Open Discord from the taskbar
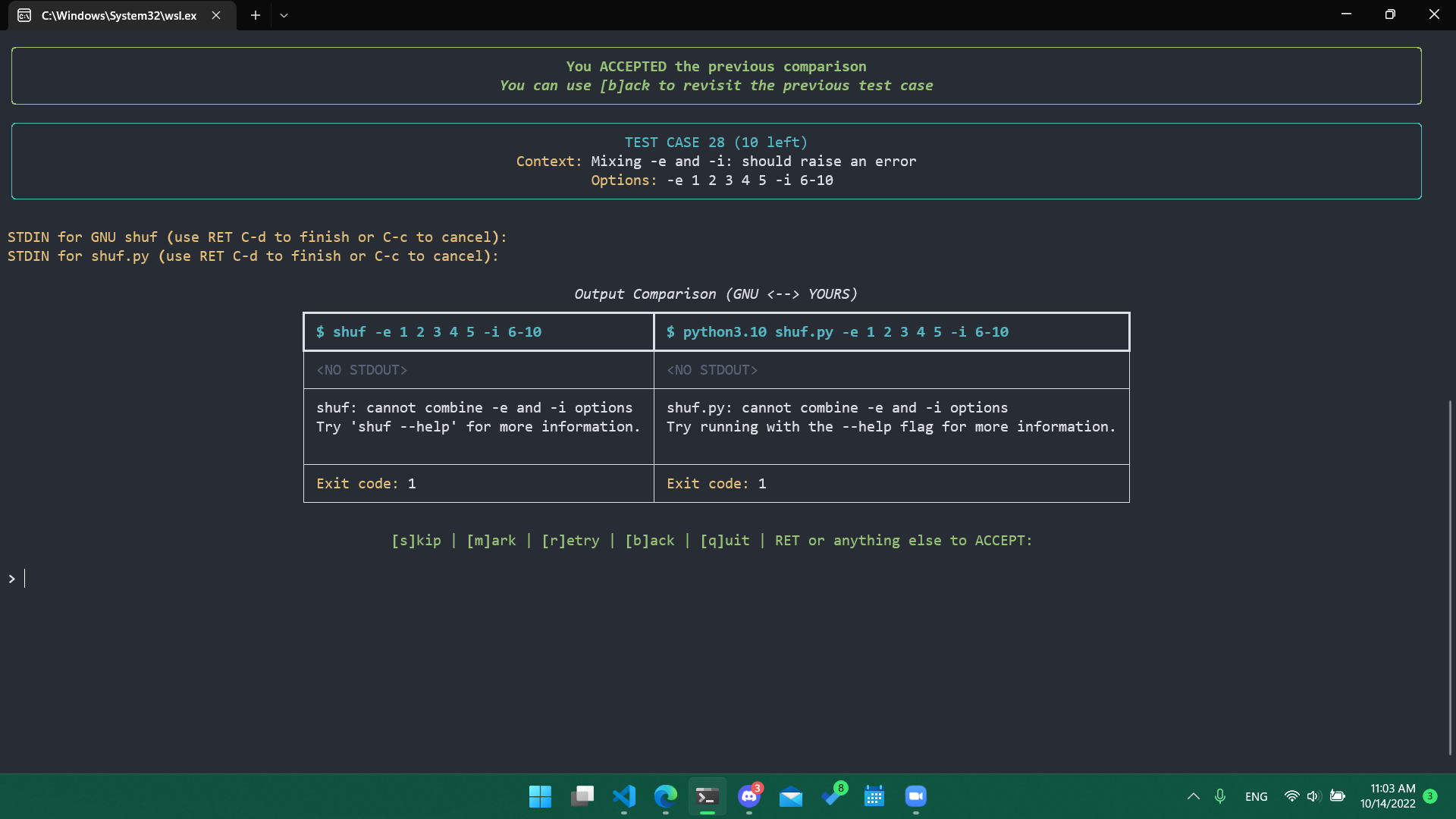Image resolution: width=1456 pixels, height=819 pixels. 749,796
